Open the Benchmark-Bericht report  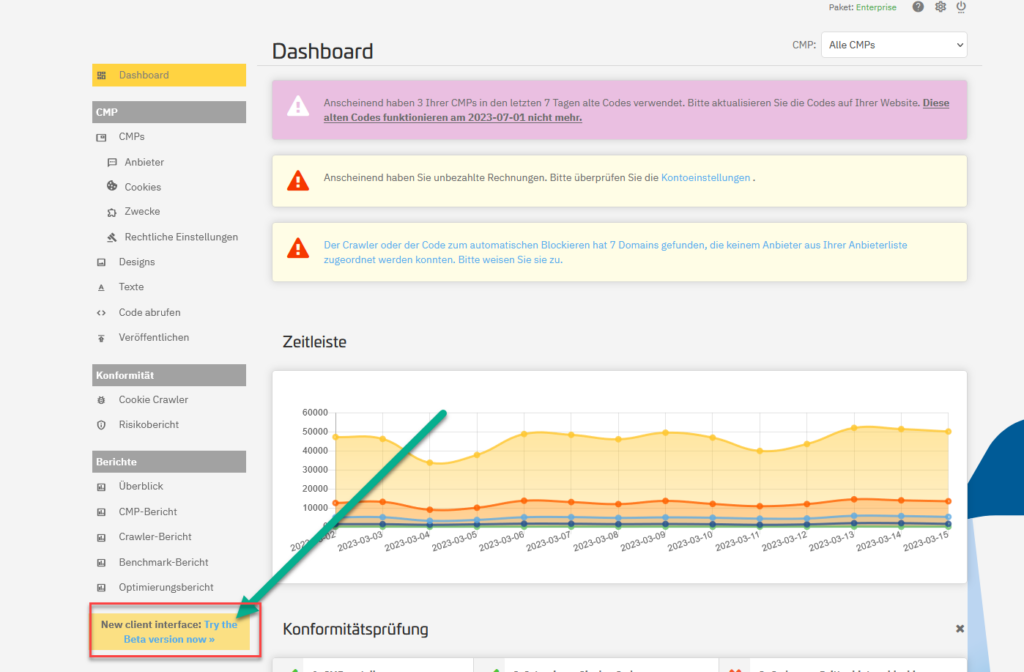pos(163,562)
